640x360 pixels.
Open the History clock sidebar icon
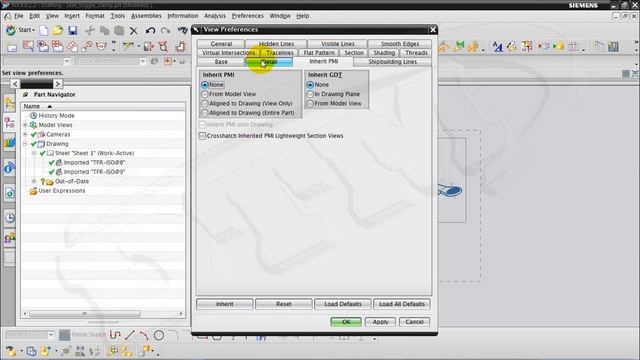tap(9, 218)
